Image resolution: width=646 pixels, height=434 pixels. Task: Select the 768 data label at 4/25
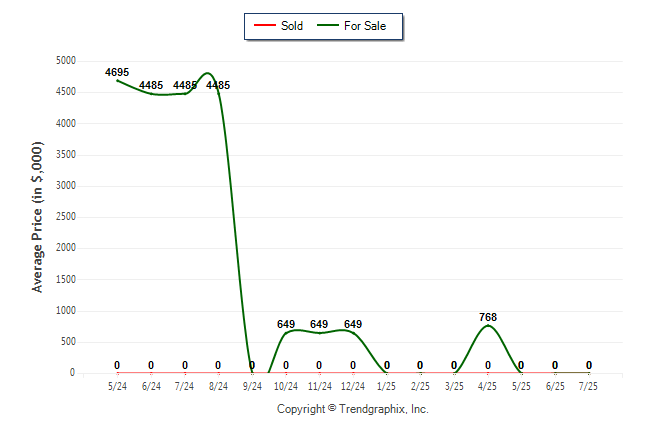tap(488, 317)
